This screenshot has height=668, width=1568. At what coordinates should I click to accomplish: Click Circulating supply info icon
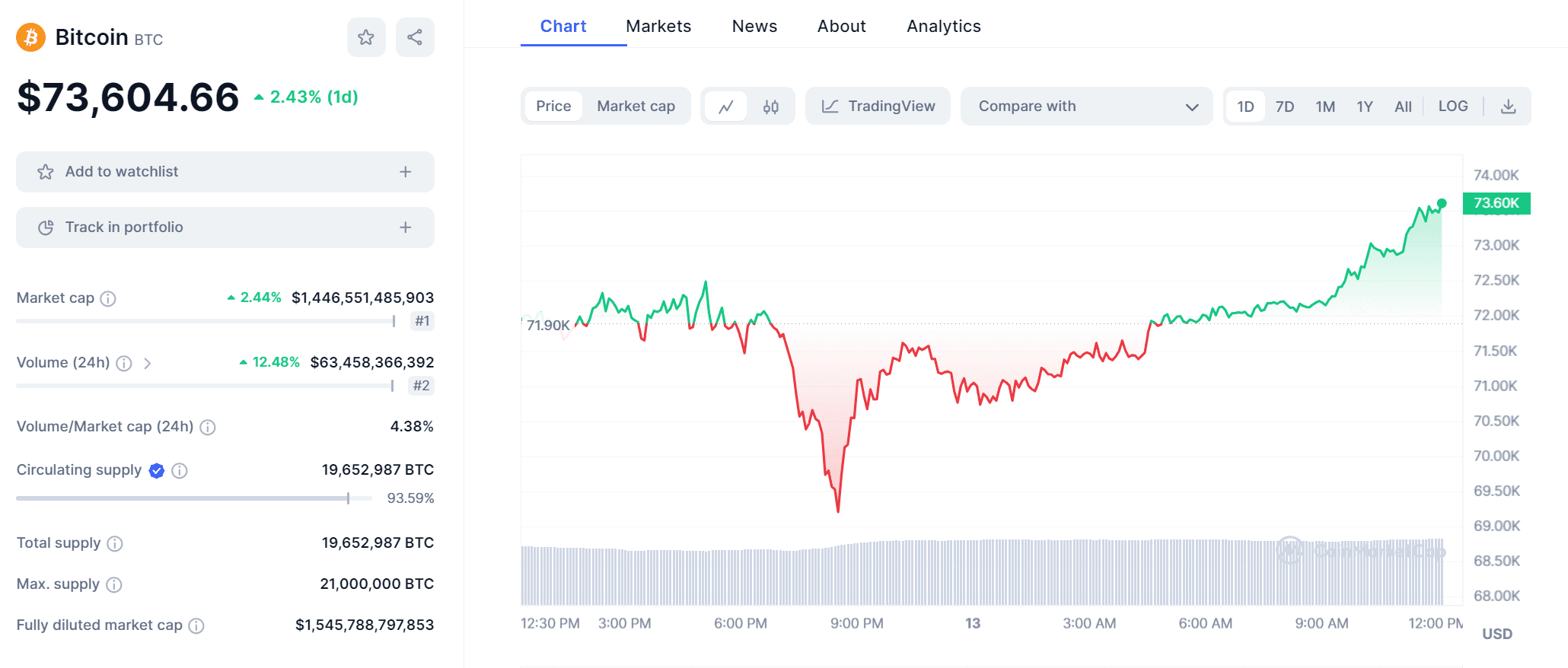pyautogui.click(x=180, y=470)
